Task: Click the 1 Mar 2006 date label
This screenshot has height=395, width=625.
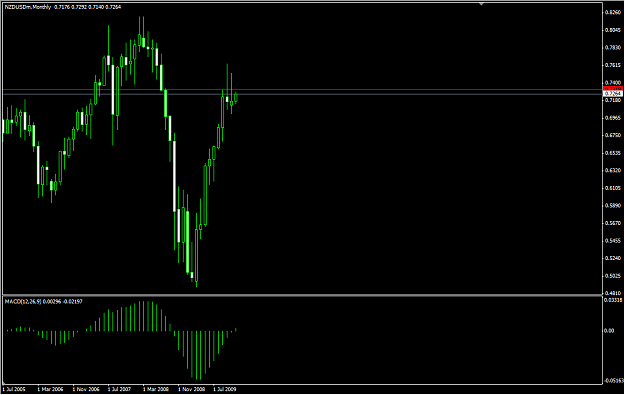Action: click(x=50, y=389)
